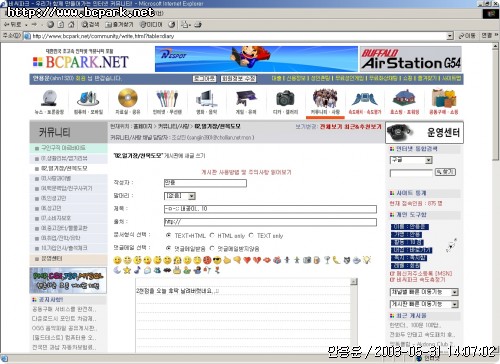Screen dimensions: 500x364
Task: Click the 찾기 search button
Action: tap(445, 172)
